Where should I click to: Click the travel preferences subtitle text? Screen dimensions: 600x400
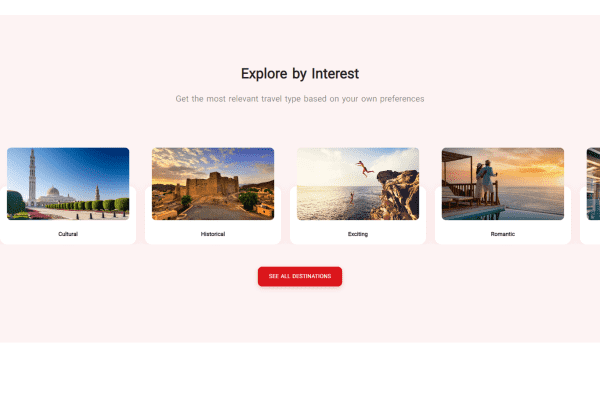click(x=300, y=99)
